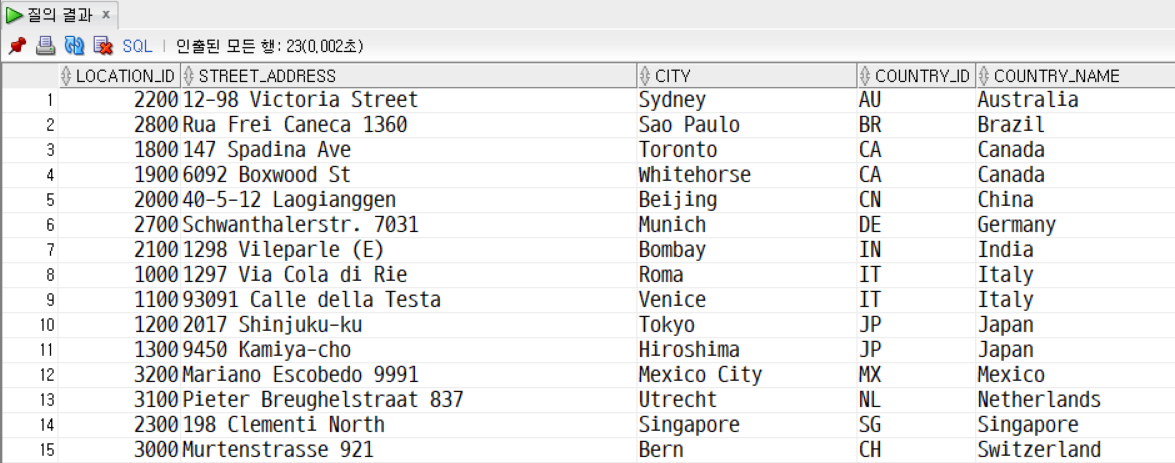Click cell '147 Spadina Ave'
Image resolution: width=1175 pixels, height=463 pixels.
408,150
